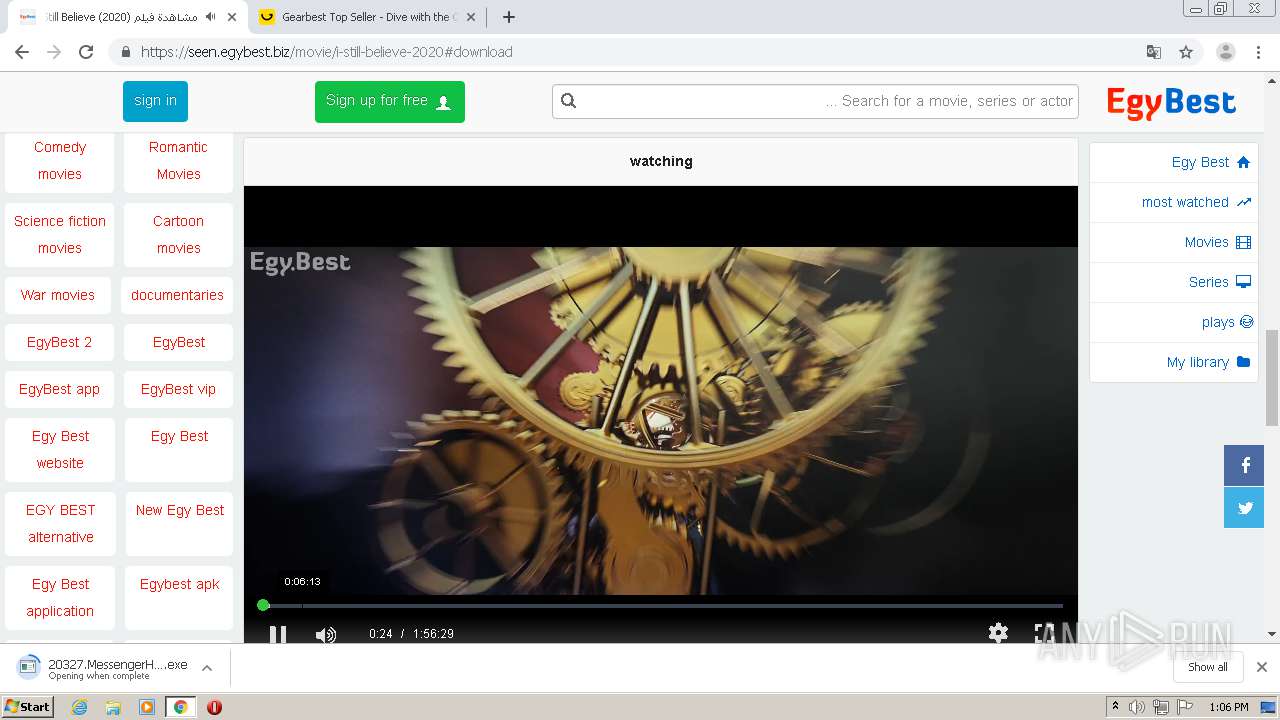The height and width of the screenshot is (720, 1280).
Task: Open Movies menu item
Action: point(1174,242)
